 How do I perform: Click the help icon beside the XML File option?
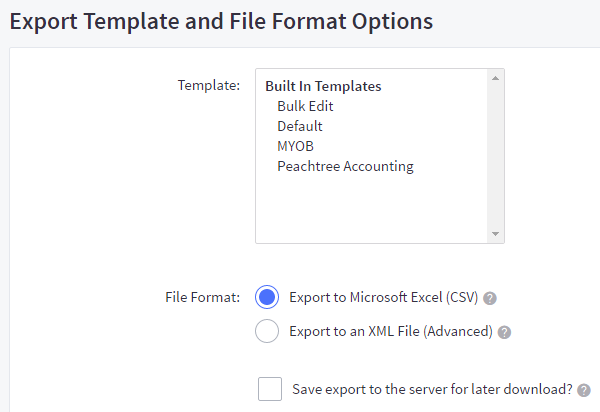[505, 332]
